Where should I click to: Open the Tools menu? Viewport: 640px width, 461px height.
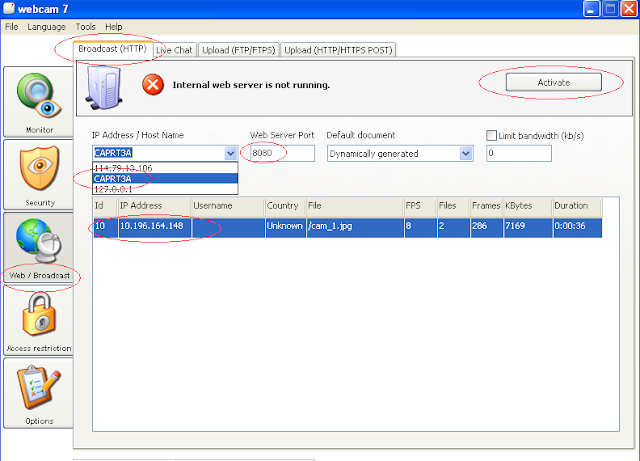85,27
